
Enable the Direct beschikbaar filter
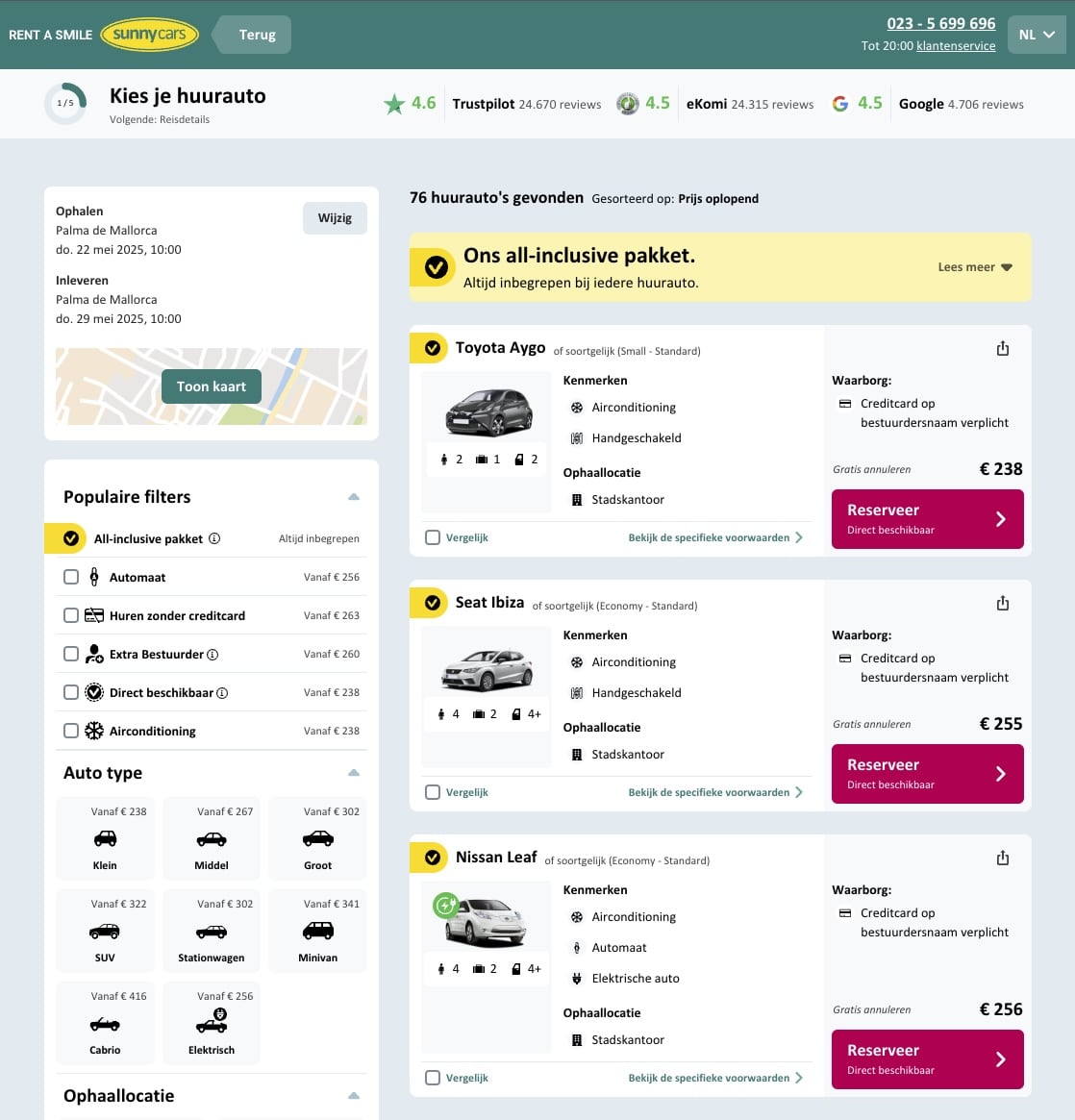(71, 692)
